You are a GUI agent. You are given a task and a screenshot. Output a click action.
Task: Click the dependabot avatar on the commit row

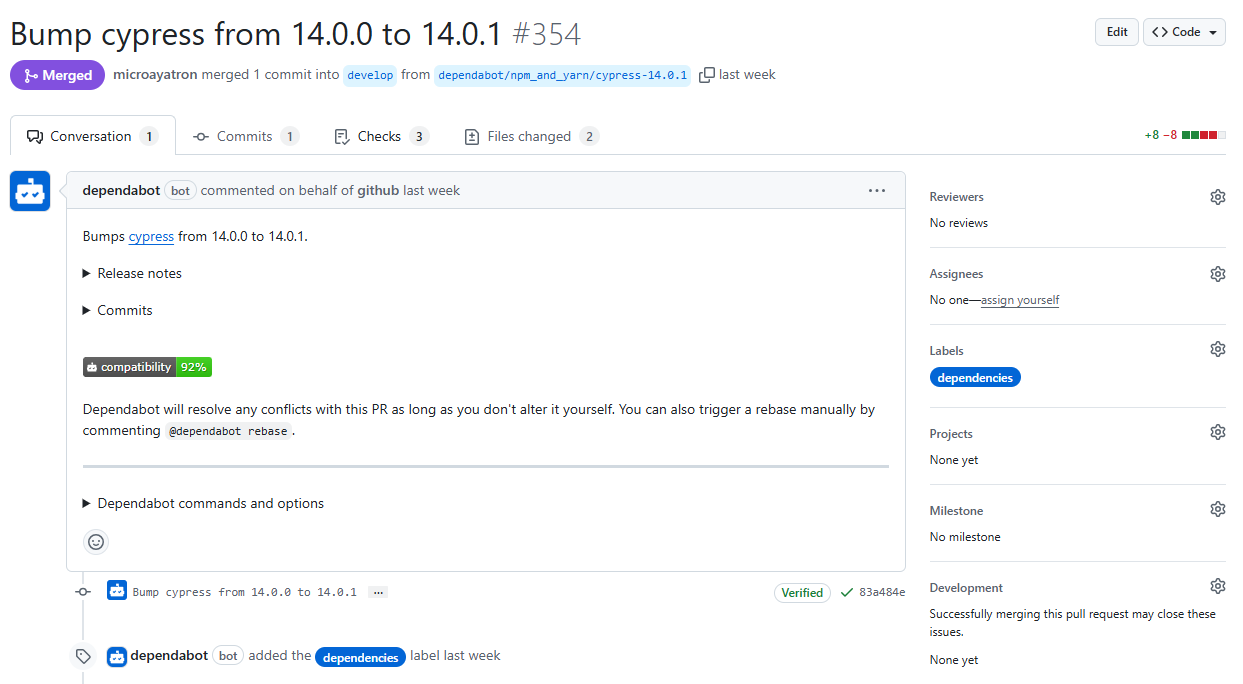tap(117, 591)
